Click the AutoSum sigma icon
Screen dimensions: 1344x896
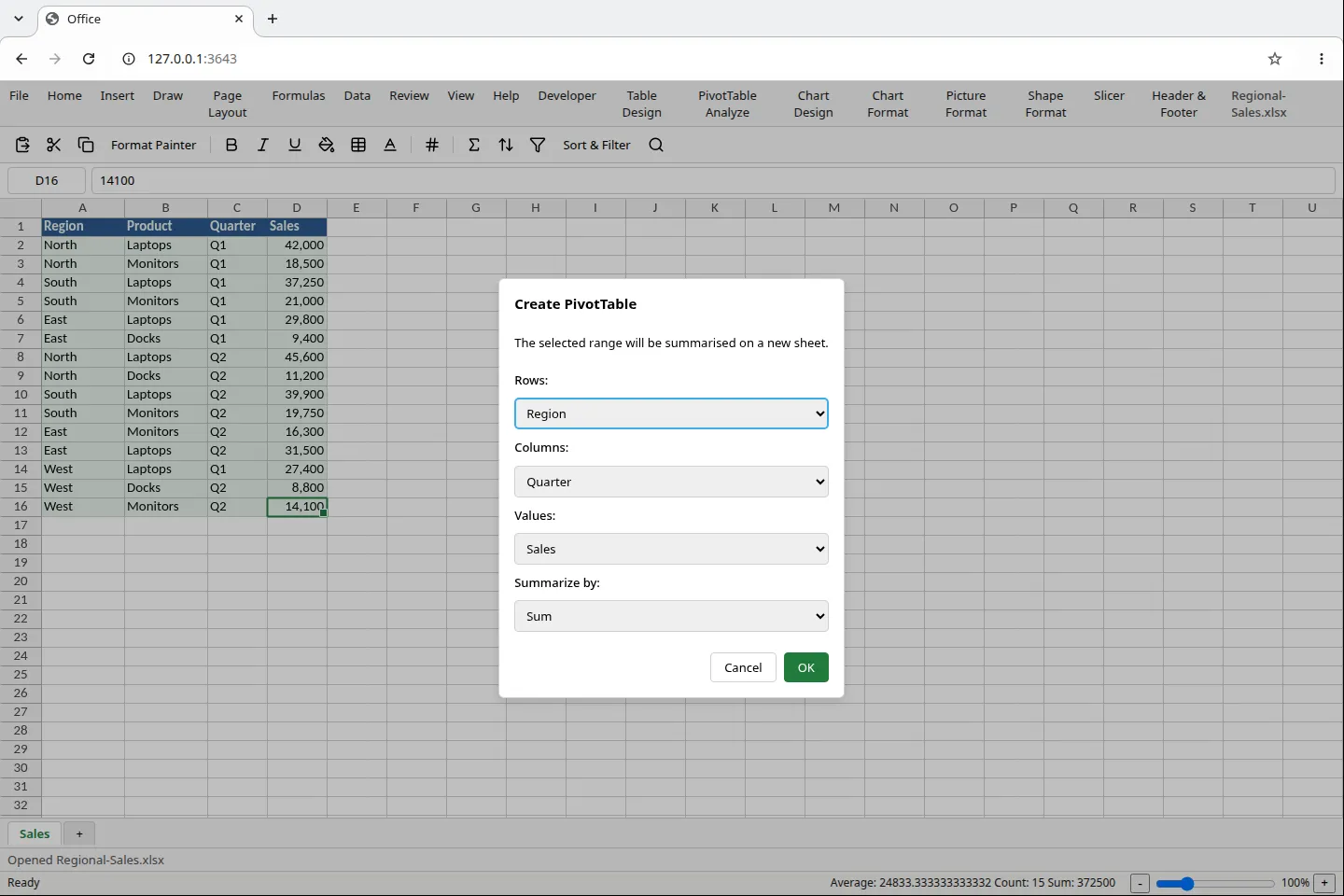pyautogui.click(x=474, y=145)
